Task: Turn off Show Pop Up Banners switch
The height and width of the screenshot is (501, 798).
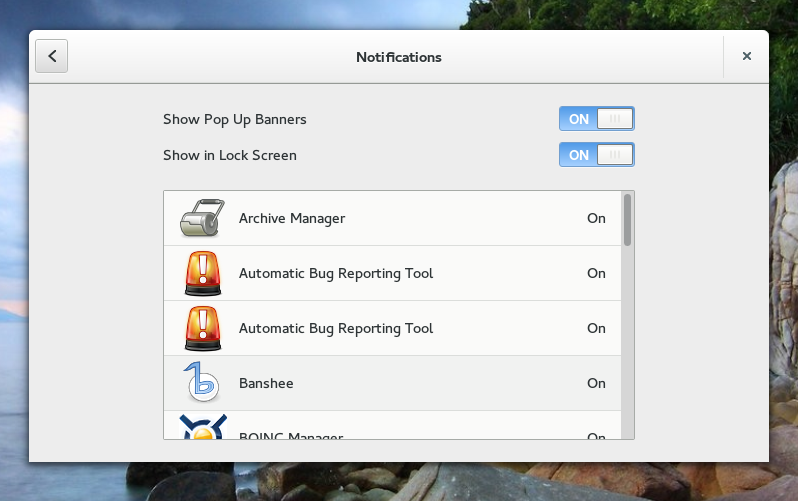Action: 596,119
